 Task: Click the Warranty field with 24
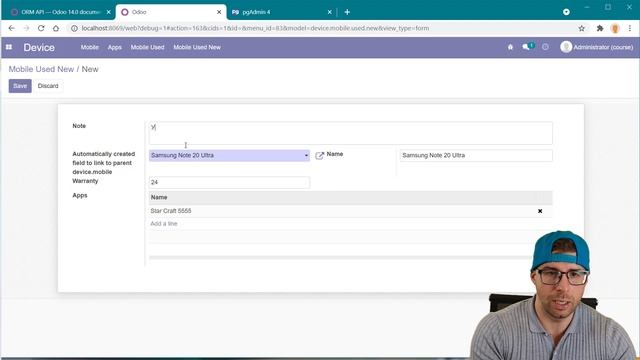point(229,182)
